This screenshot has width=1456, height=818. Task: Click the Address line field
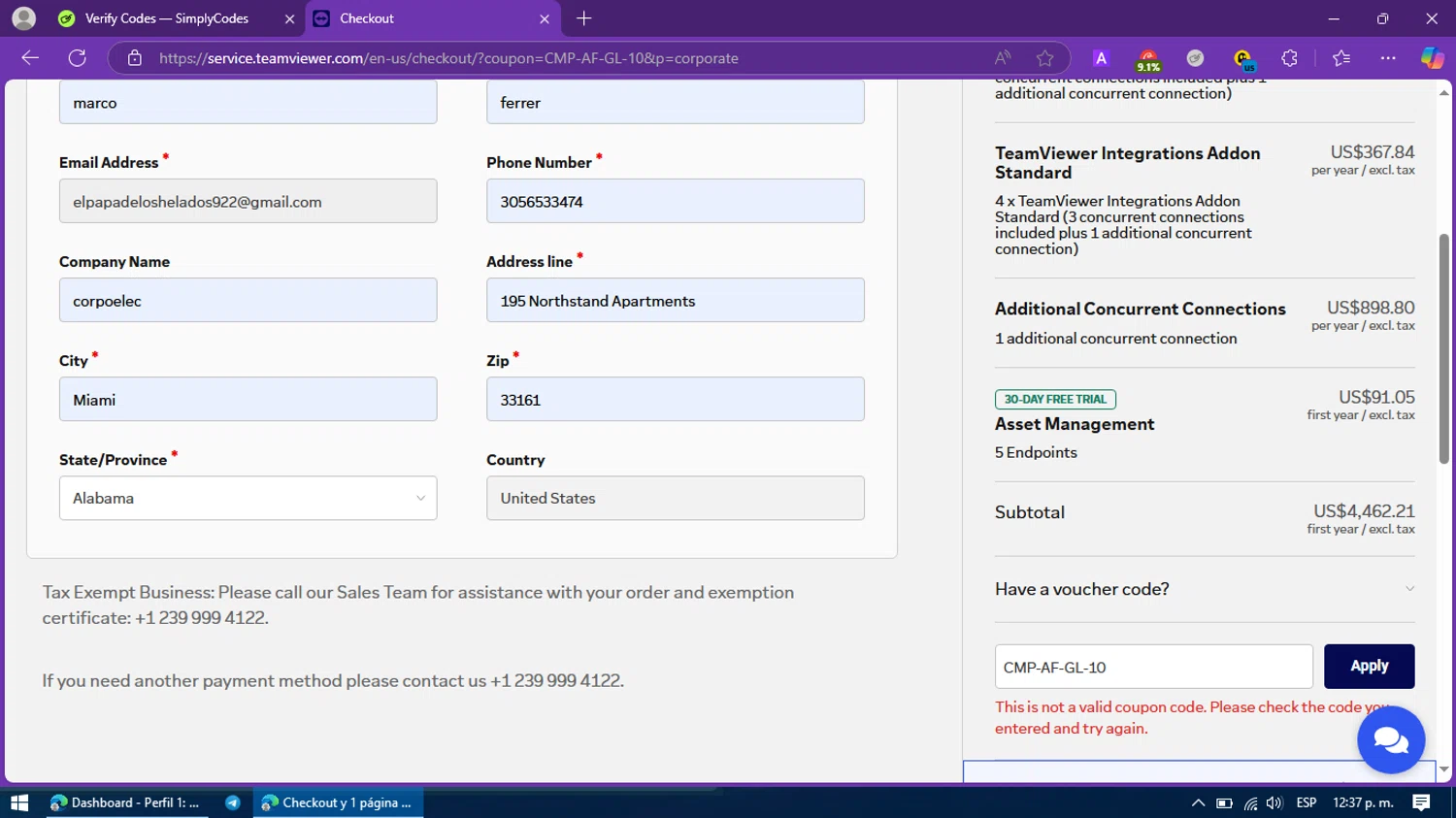(676, 300)
